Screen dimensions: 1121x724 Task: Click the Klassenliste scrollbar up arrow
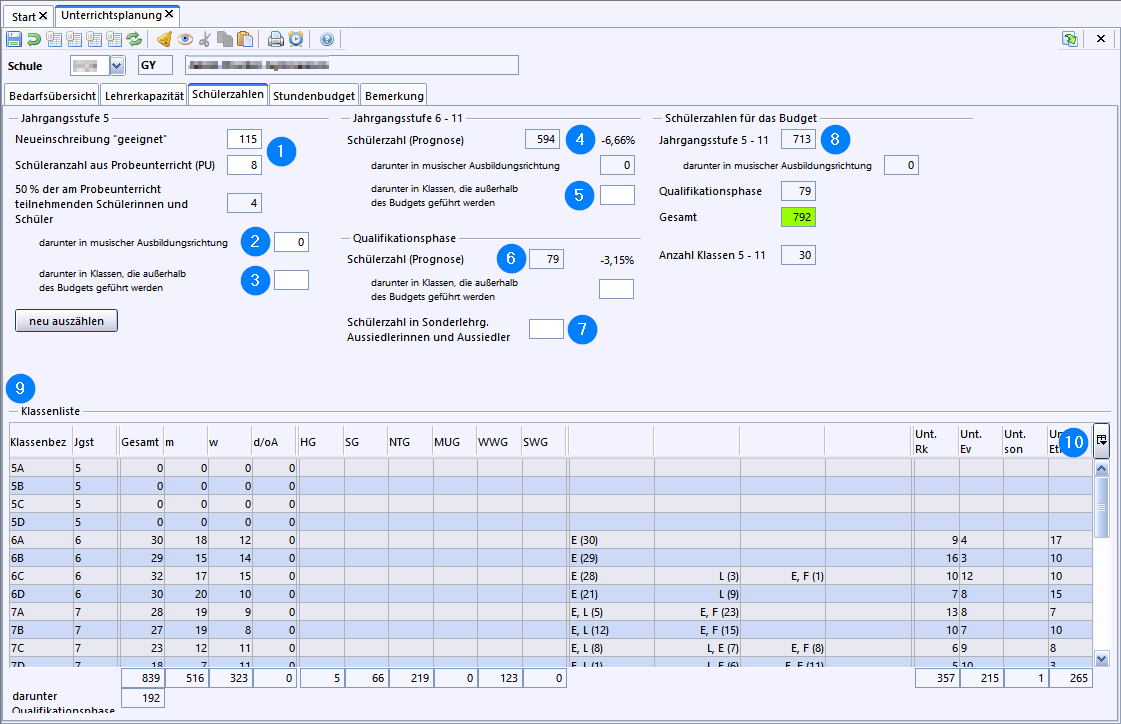(1102, 469)
